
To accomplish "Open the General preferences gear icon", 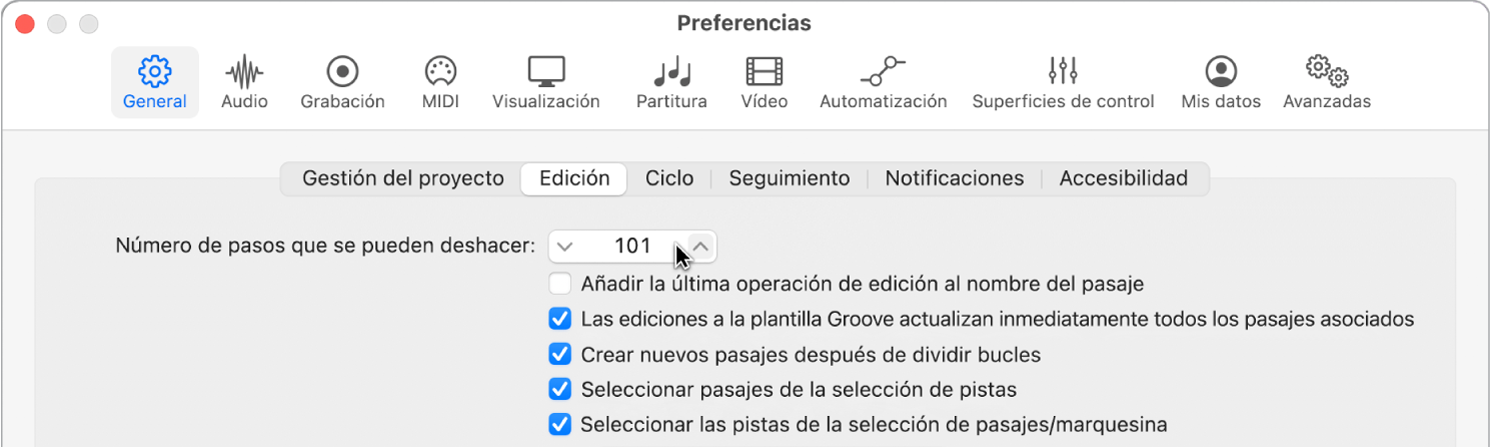I will 155,71.
